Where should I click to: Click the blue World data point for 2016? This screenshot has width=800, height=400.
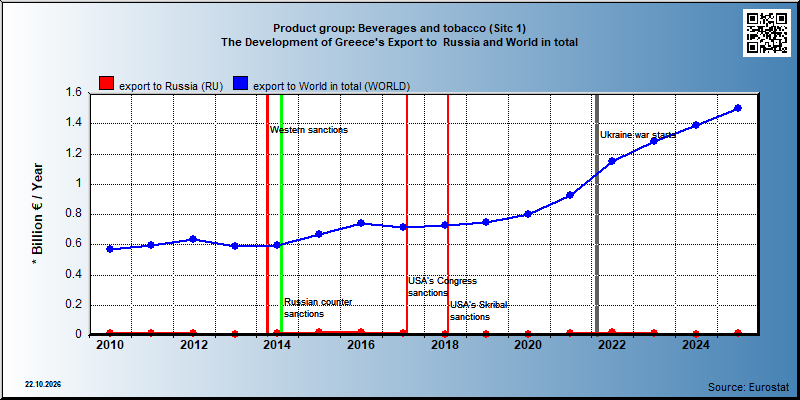coord(361,223)
